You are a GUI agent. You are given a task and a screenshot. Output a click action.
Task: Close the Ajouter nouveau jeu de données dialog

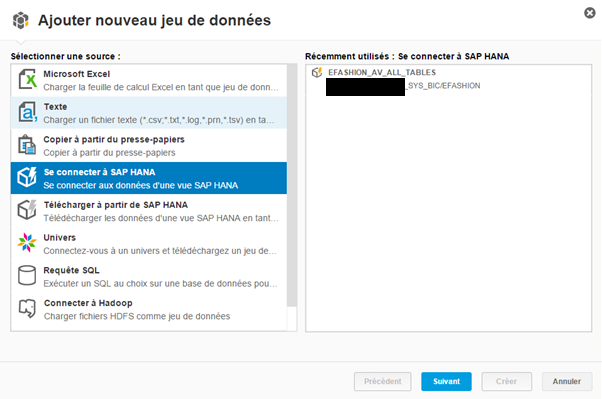click(590, 13)
